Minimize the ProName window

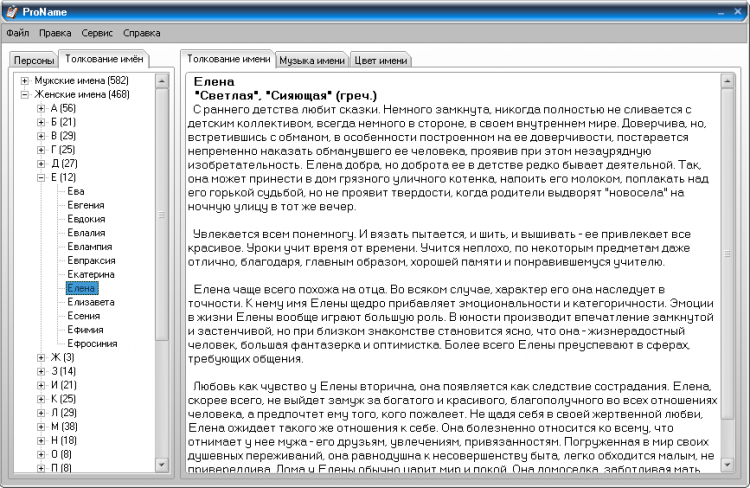(721, 12)
